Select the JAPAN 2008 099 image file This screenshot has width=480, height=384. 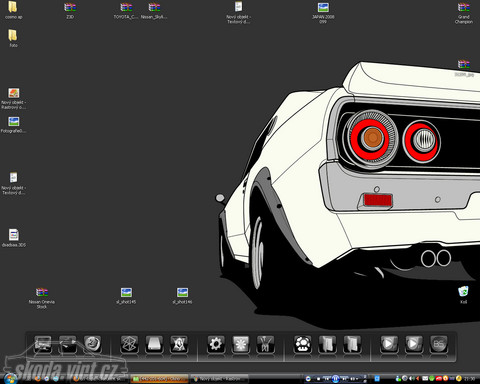click(x=323, y=13)
